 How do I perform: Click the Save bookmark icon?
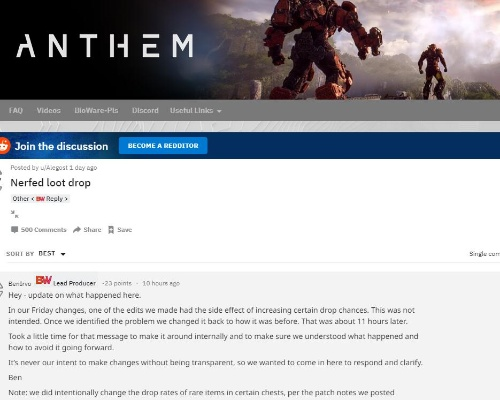coord(111,230)
